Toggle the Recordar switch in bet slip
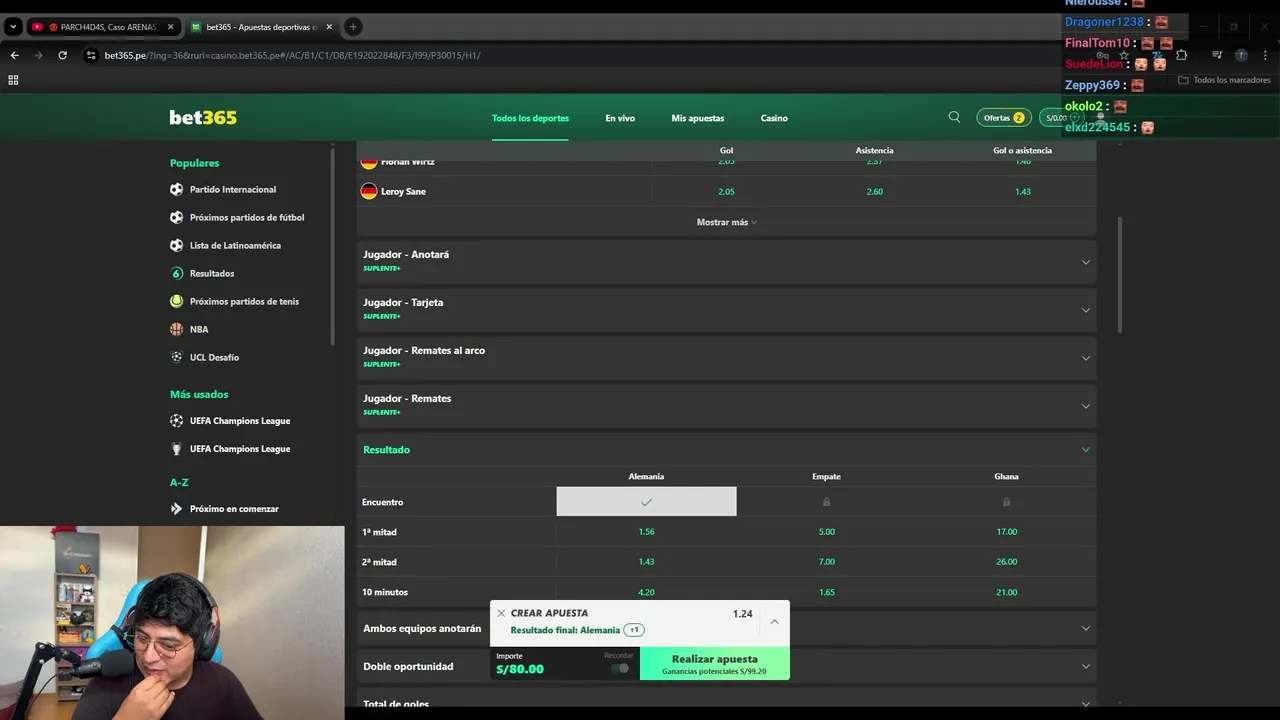Viewport: 1280px width, 720px height. pos(620,668)
